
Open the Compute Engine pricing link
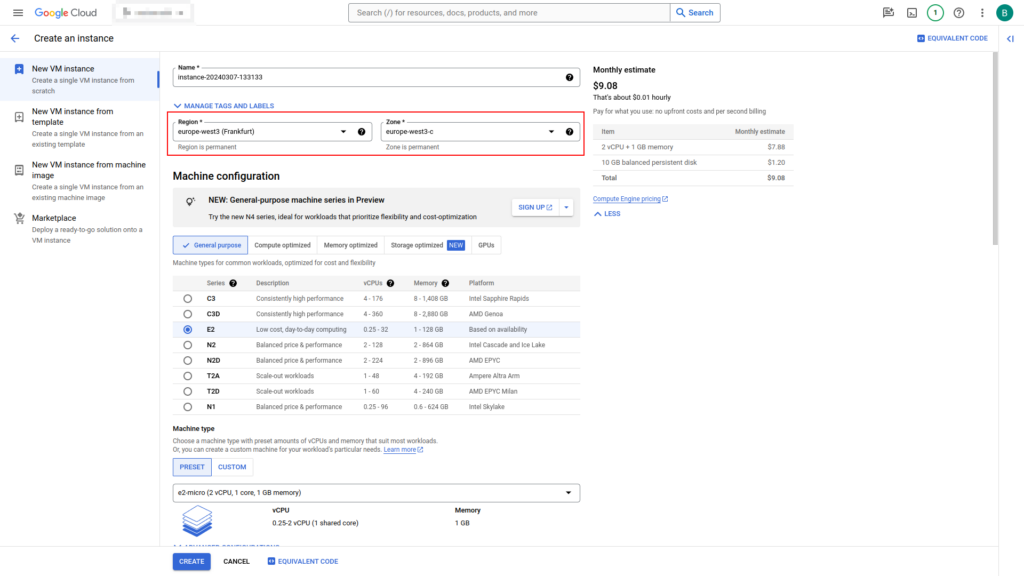tap(629, 199)
